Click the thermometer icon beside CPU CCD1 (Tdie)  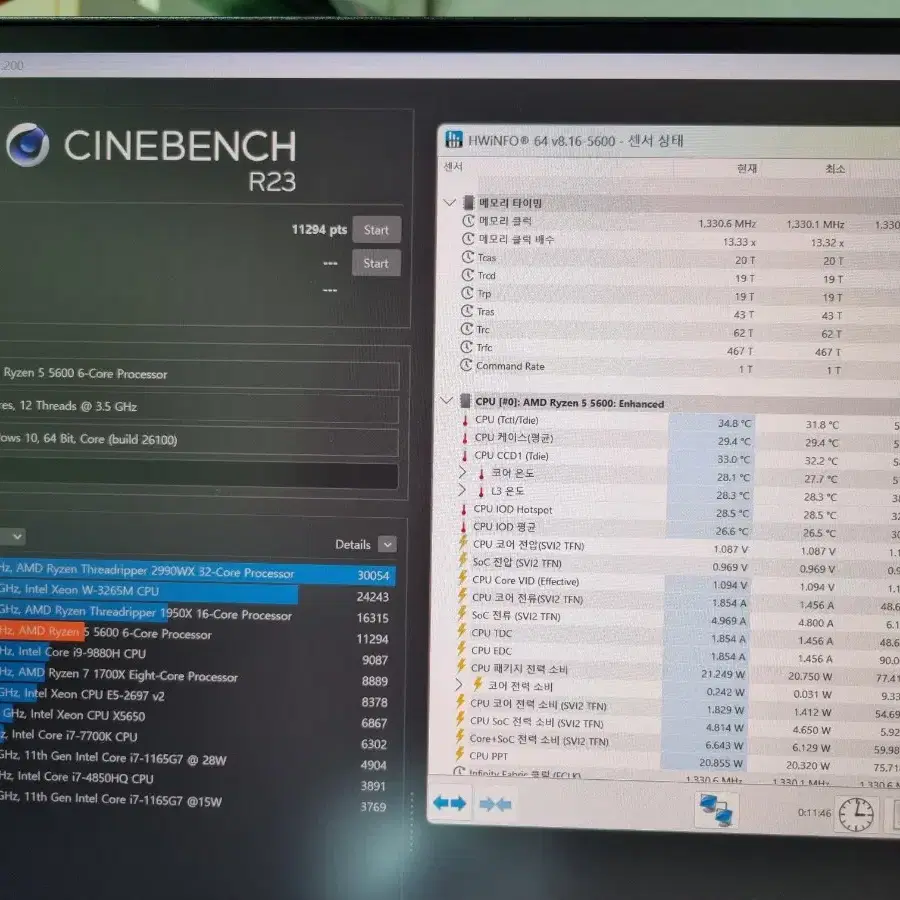[x=464, y=456]
